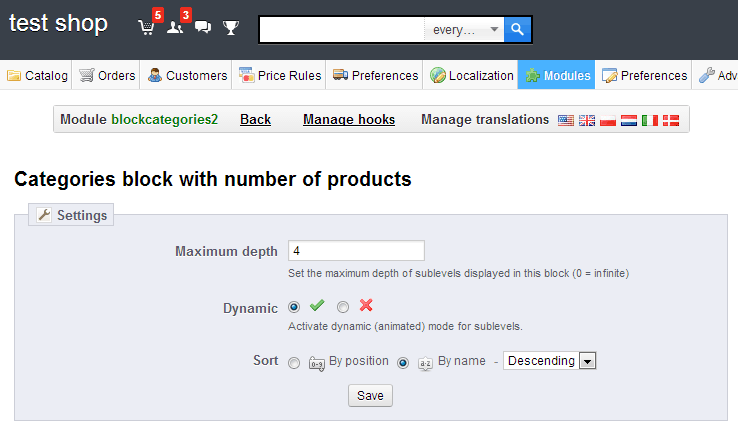
Task: Open the Catalog menu tab
Action: [37, 75]
